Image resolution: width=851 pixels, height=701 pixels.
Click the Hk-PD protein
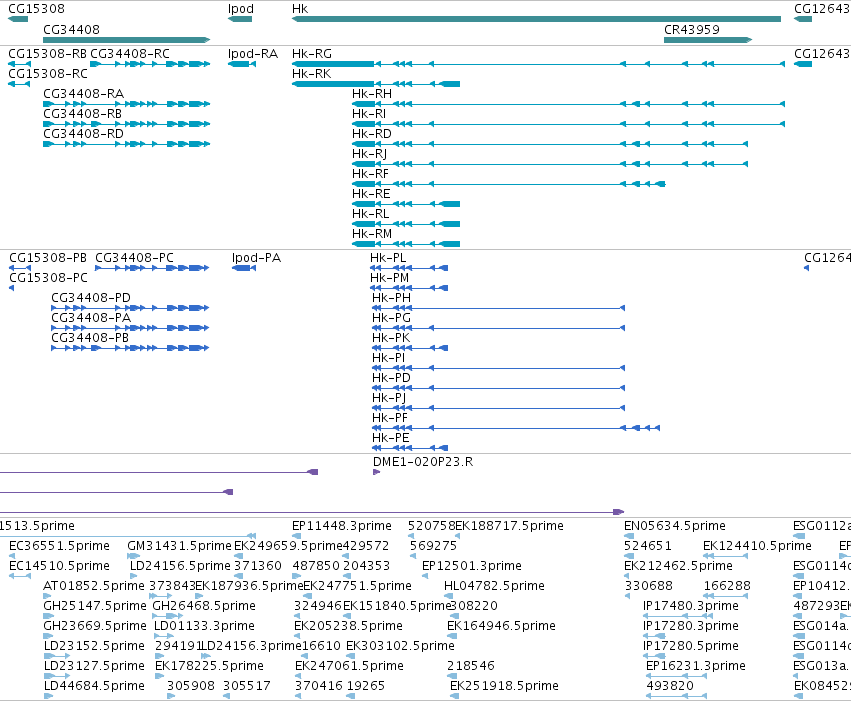click(x=498, y=388)
